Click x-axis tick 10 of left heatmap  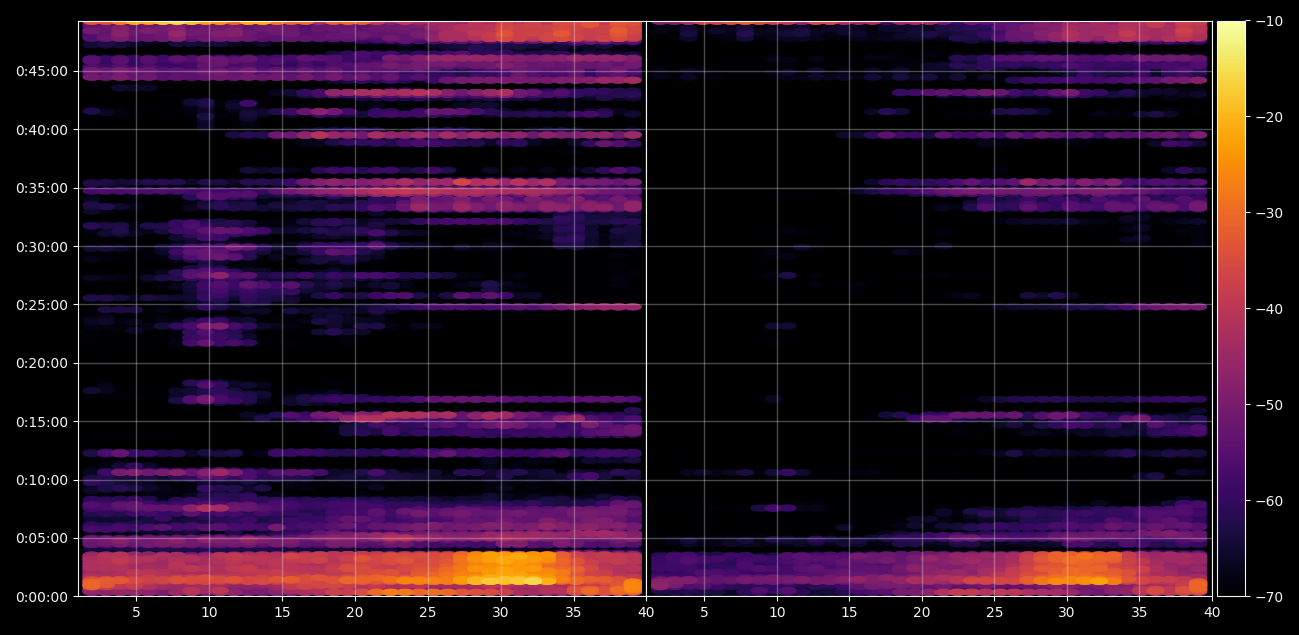point(209,611)
